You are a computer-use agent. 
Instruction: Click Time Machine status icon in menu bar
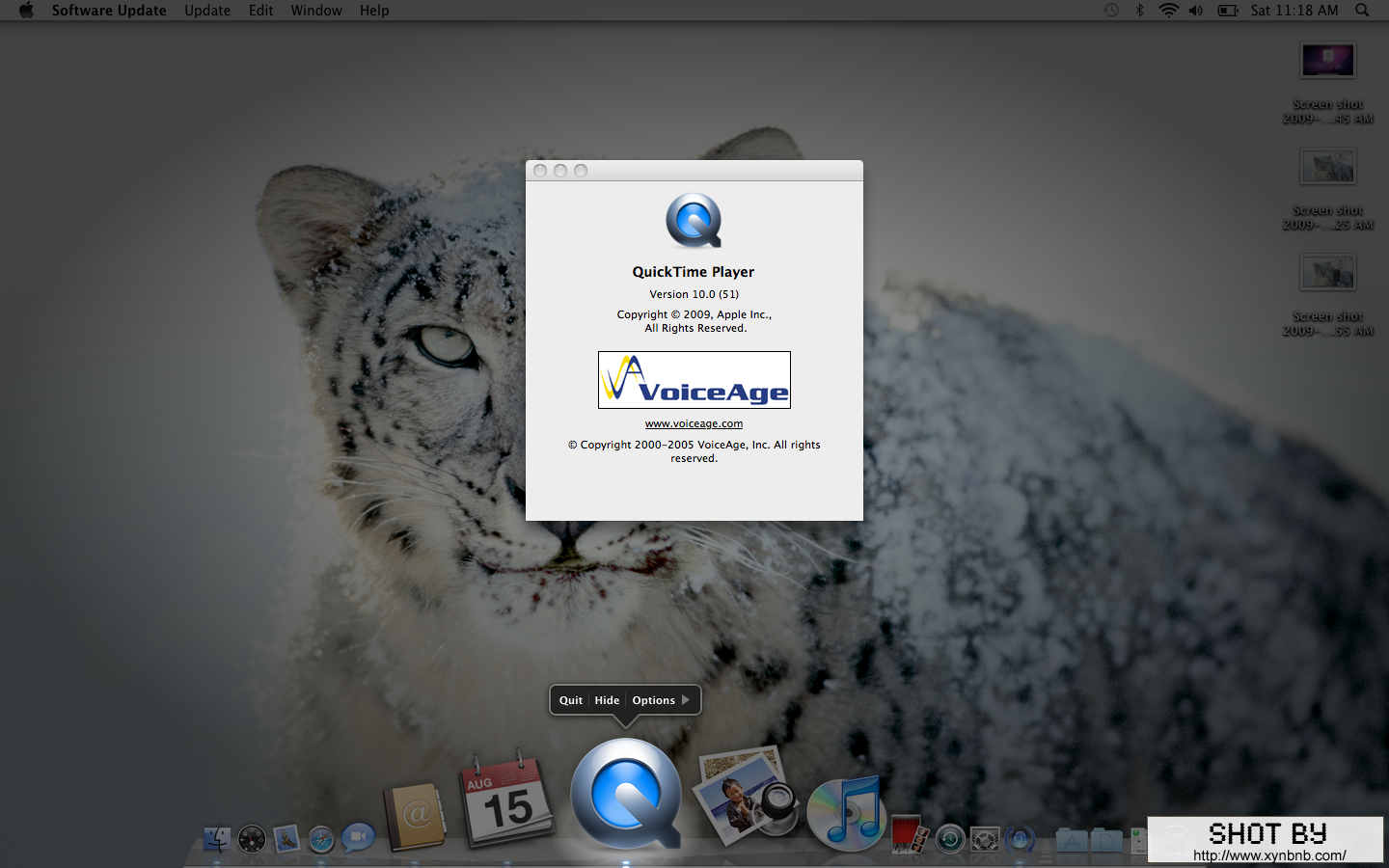(1111, 11)
